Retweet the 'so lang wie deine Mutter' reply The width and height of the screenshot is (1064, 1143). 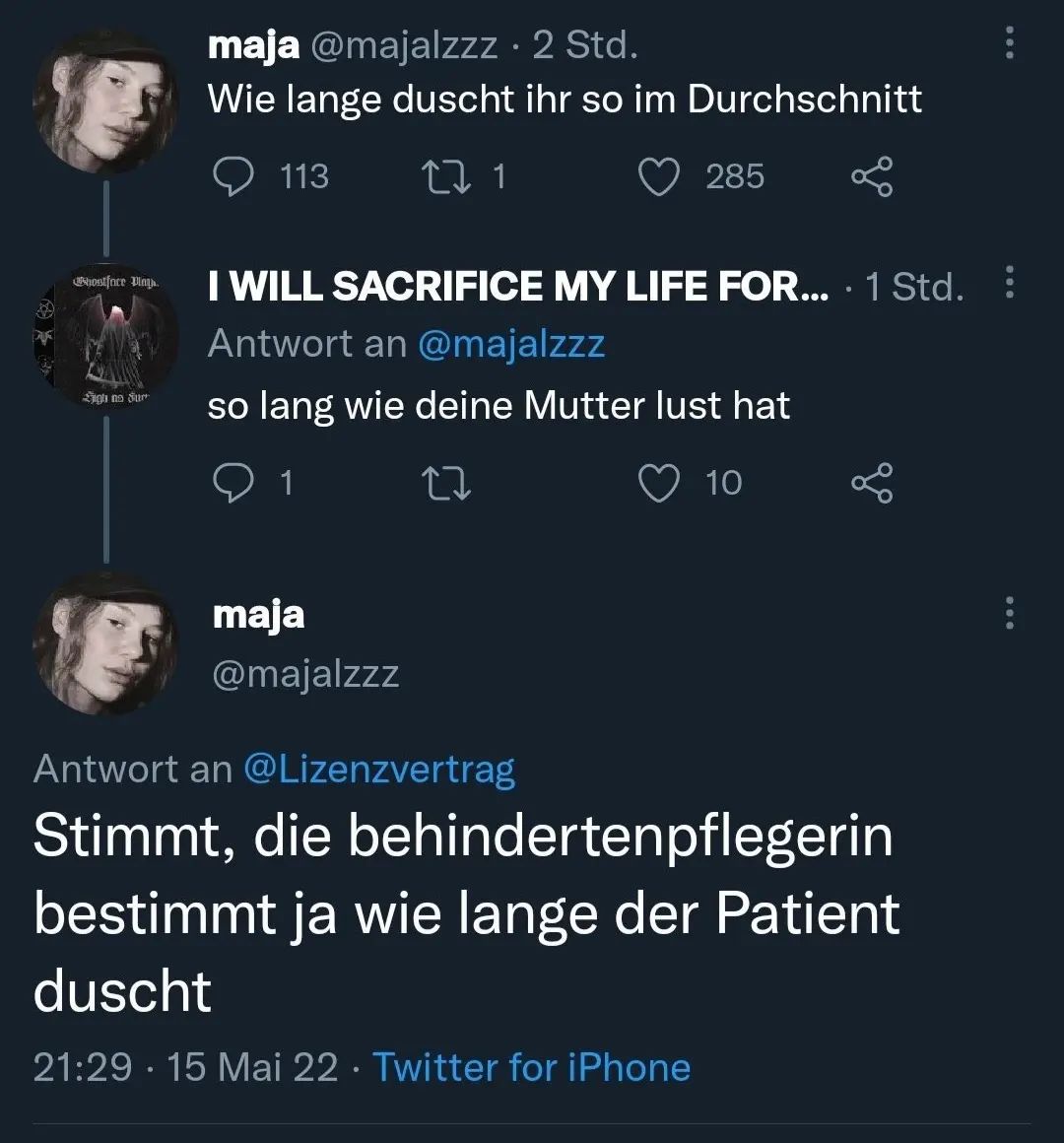click(x=444, y=482)
